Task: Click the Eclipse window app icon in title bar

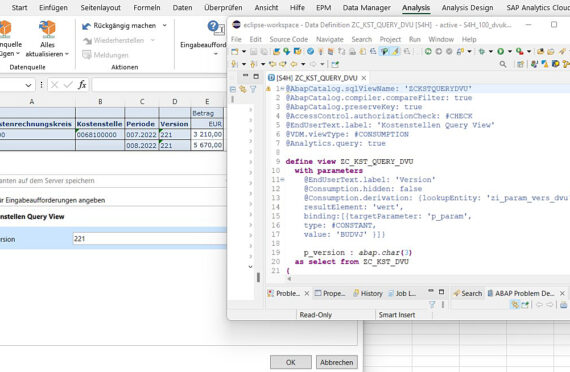Action: click(x=236, y=25)
